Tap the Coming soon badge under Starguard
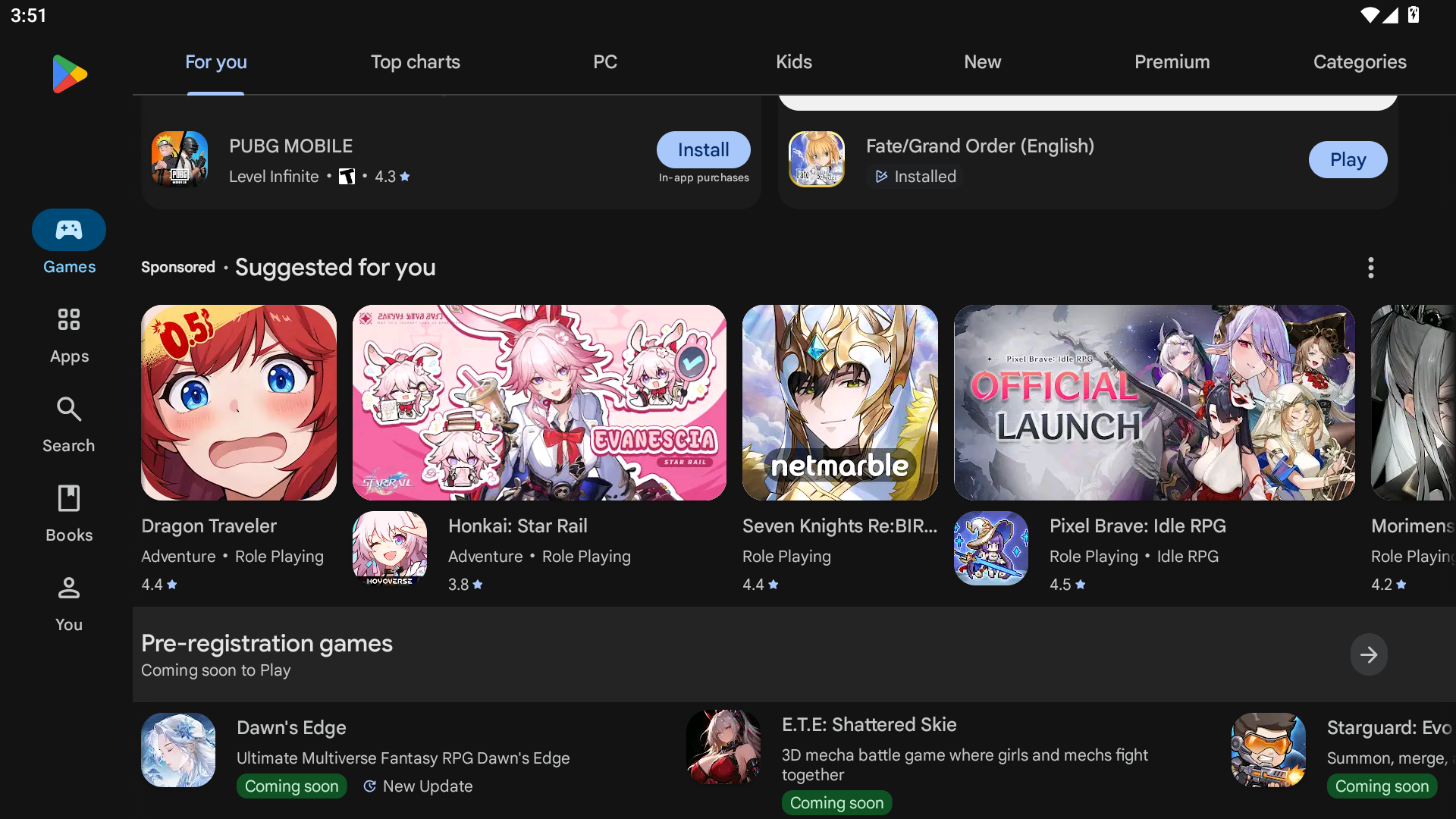 1382,786
